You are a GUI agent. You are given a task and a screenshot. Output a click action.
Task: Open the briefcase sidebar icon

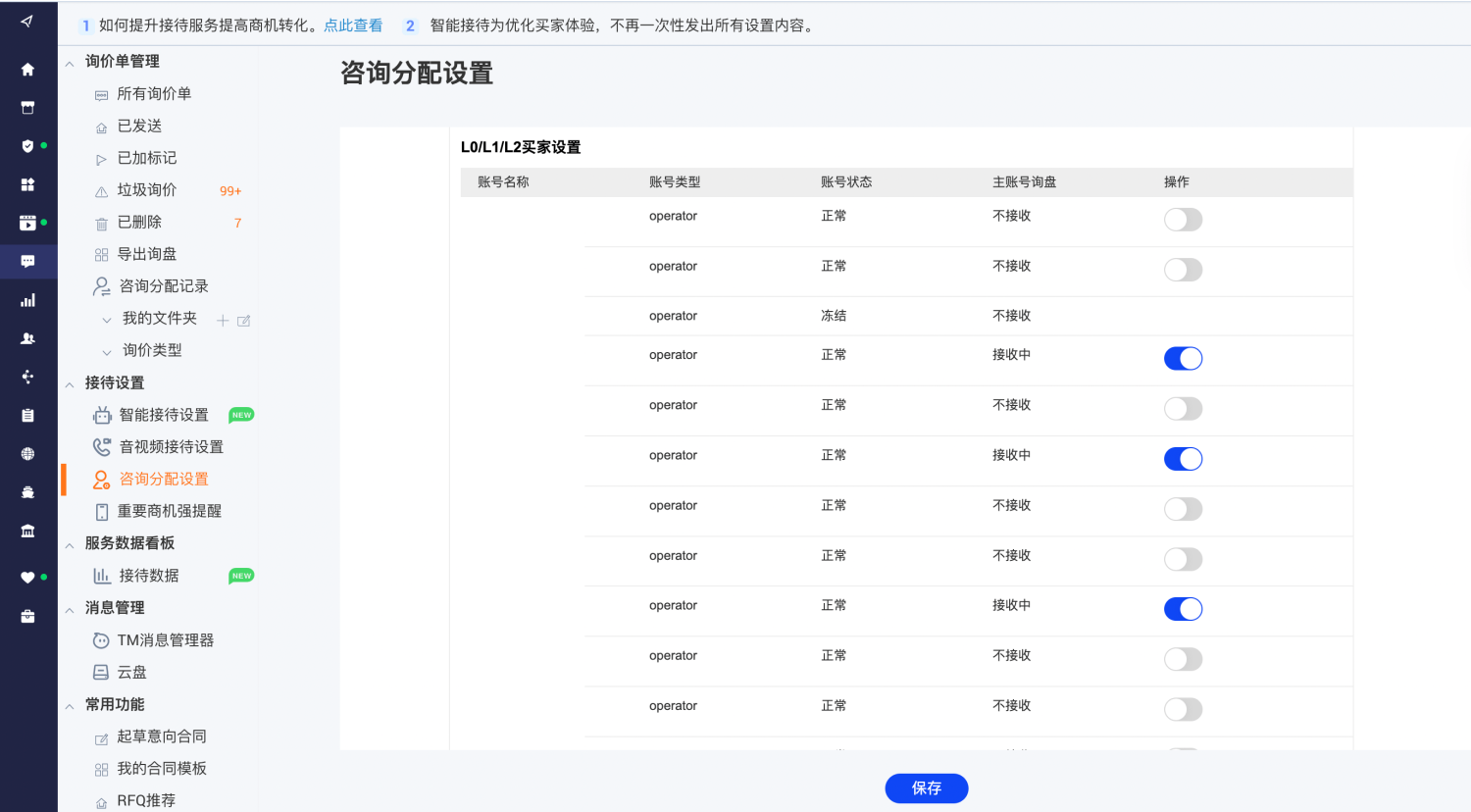tap(27, 616)
